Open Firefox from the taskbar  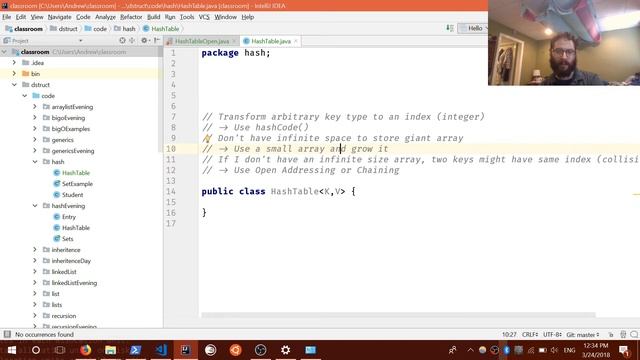coord(86,350)
